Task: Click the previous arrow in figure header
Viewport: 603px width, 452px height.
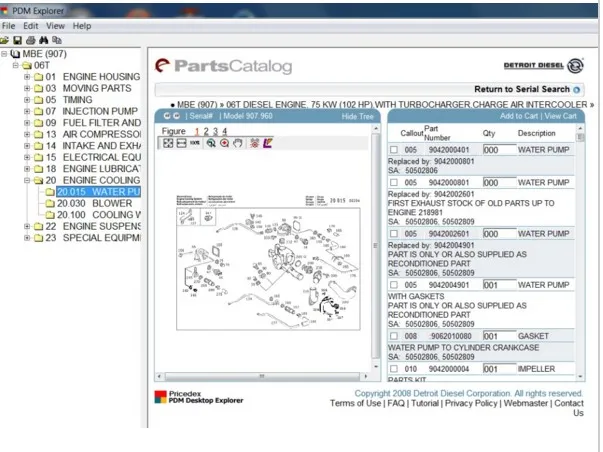Action: (167, 116)
